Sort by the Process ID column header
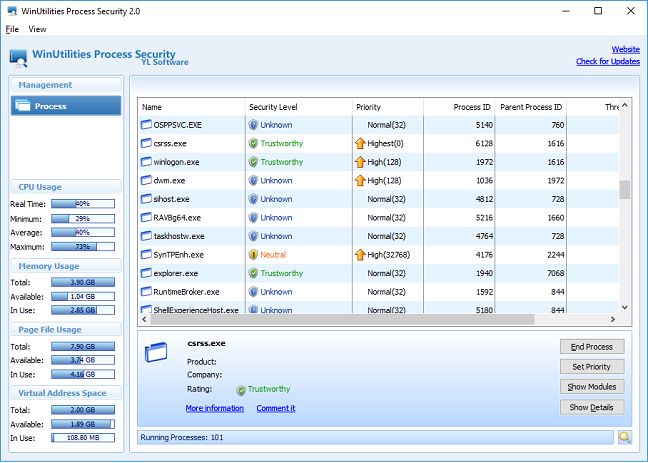The width and height of the screenshot is (648, 463). (x=459, y=107)
